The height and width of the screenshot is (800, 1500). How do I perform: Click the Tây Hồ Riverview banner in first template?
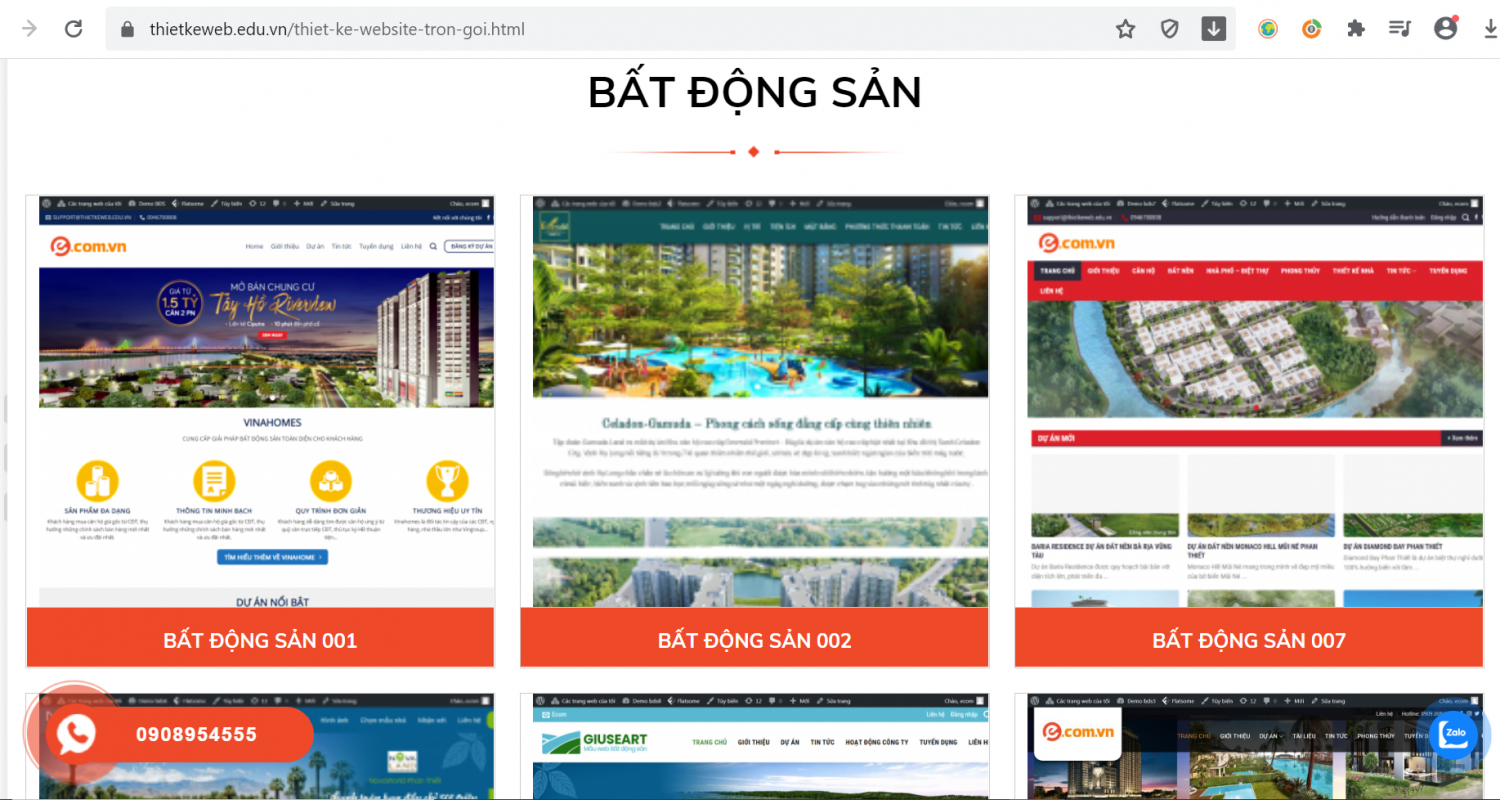click(267, 337)
